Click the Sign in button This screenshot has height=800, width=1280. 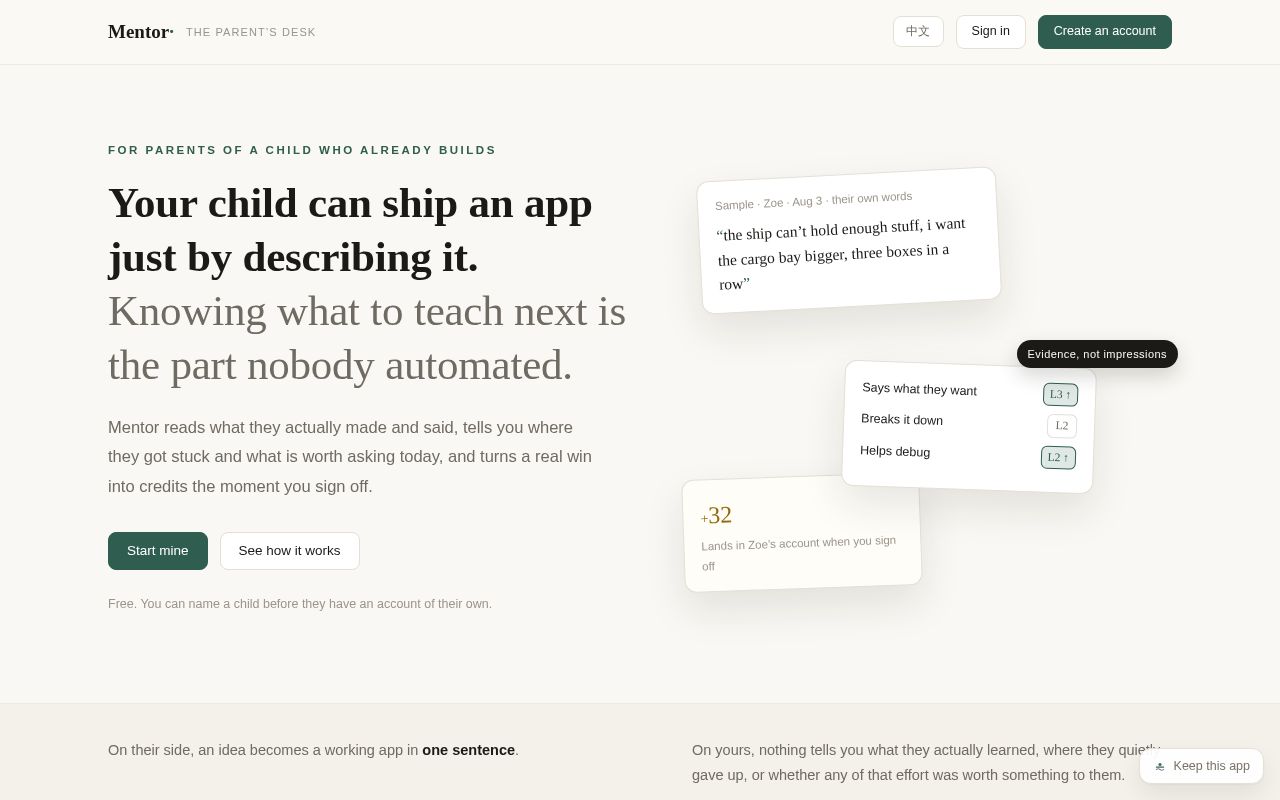click(x=990, y=32)
